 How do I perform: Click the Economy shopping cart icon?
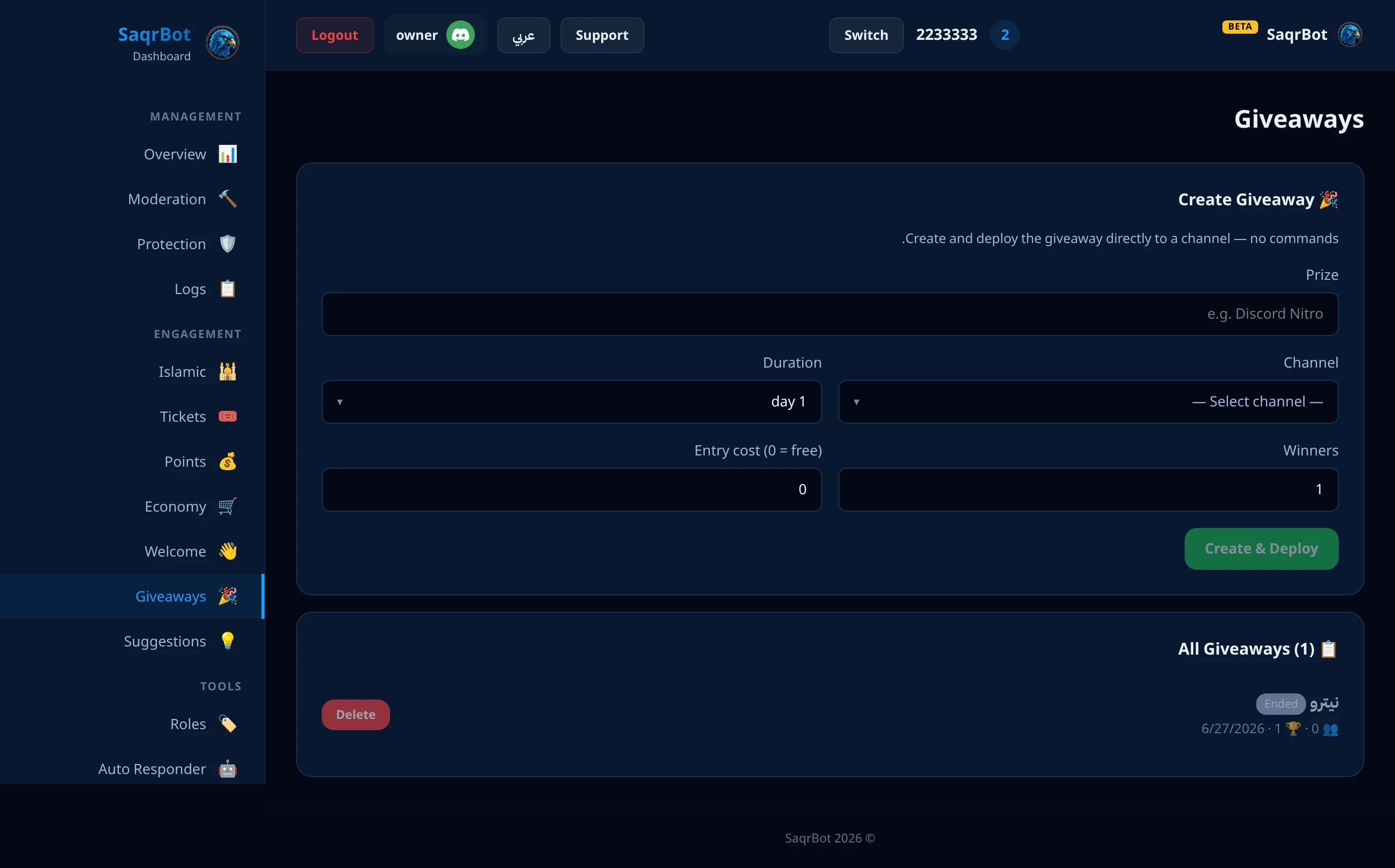tap(227, 507)
